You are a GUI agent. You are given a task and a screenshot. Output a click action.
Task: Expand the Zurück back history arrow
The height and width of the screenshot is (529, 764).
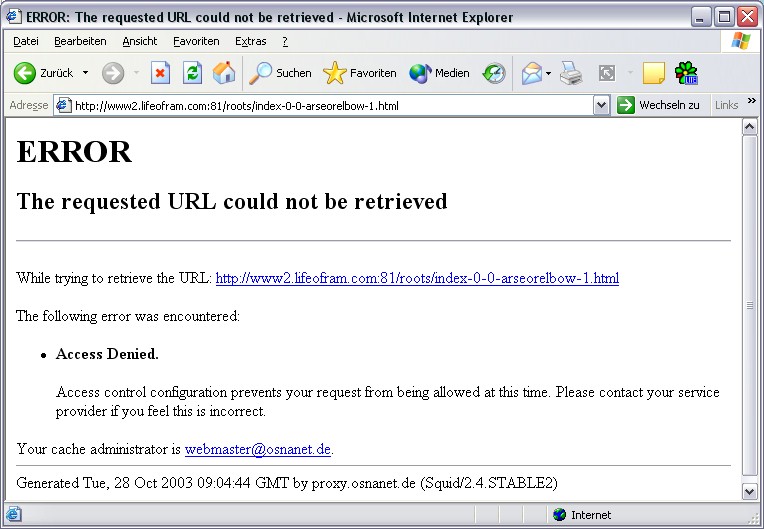point(86,73)
